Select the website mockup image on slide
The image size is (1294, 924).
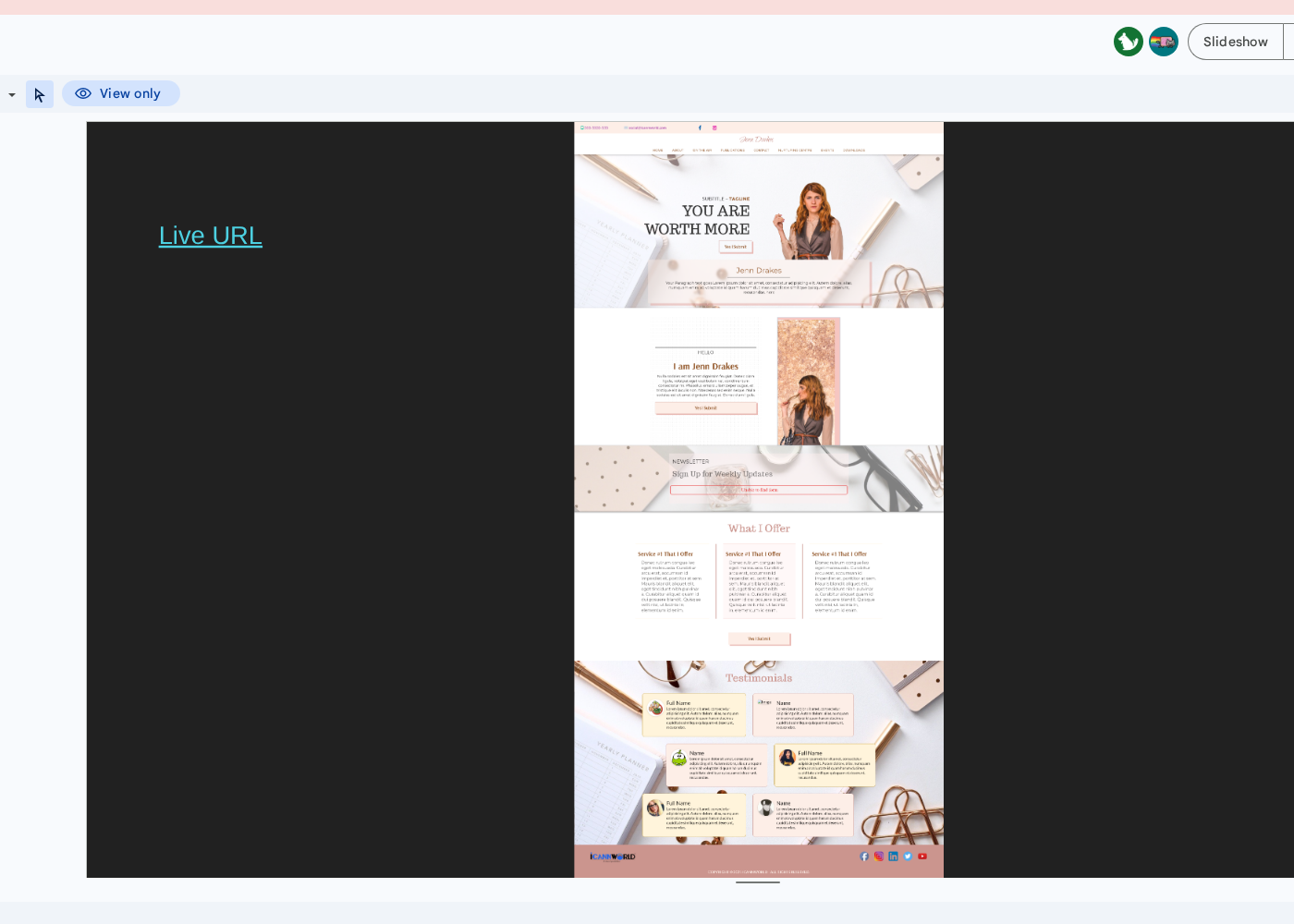759,500
